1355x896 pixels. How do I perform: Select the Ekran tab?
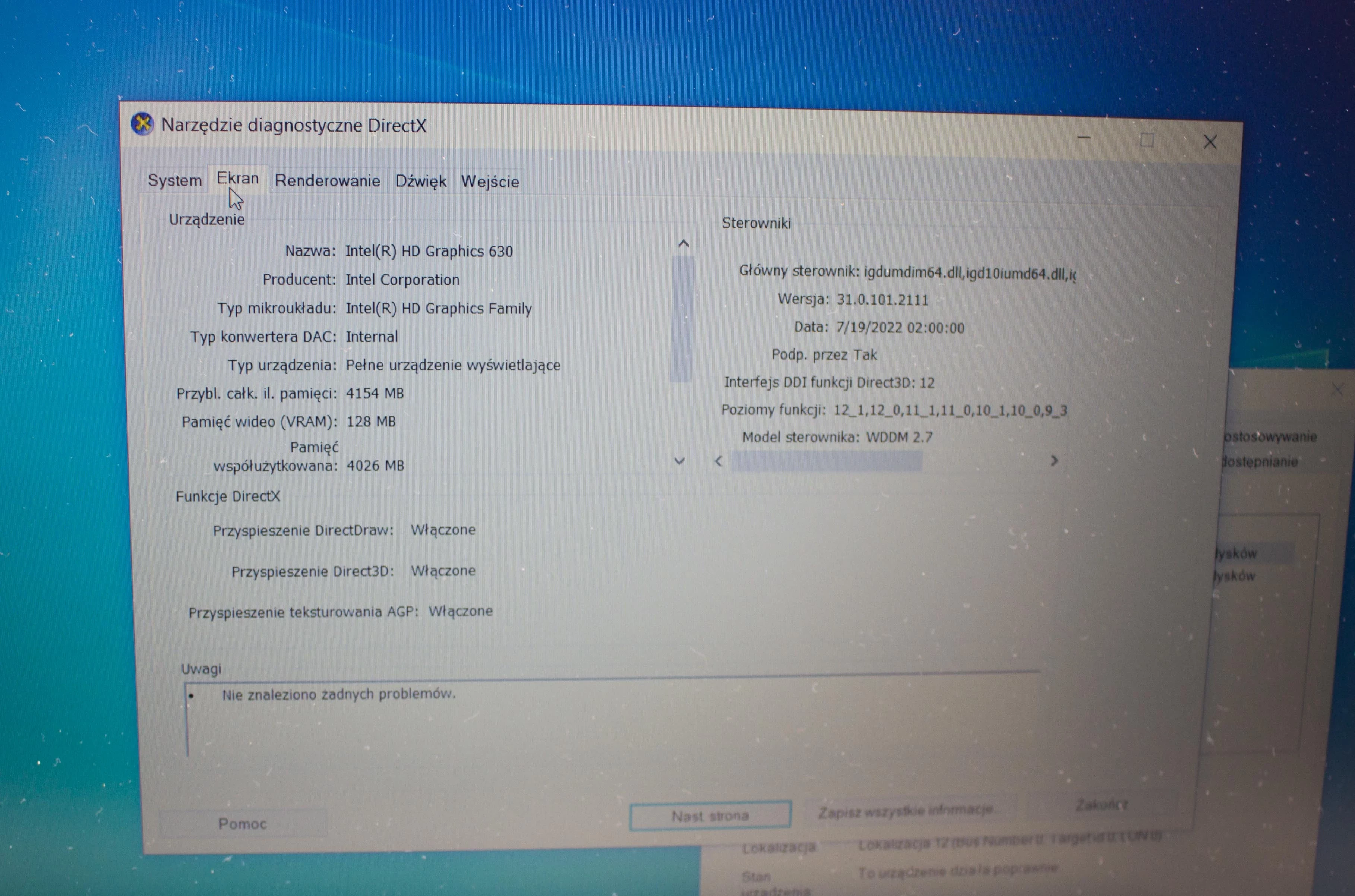click(x=238, y=178)
